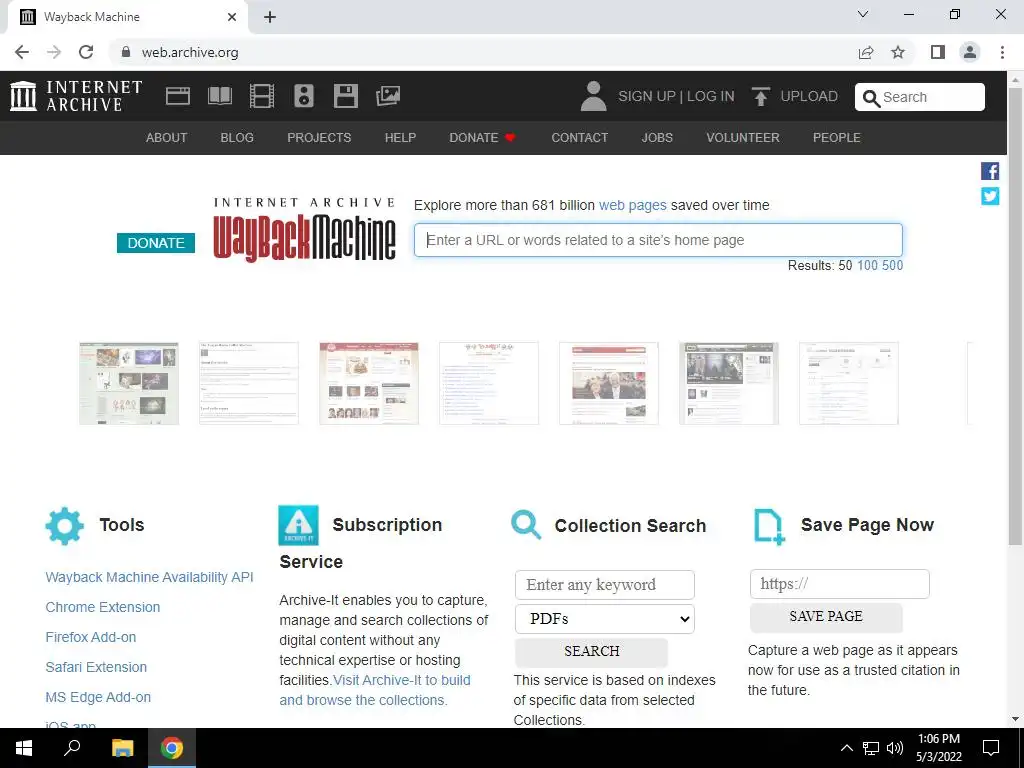
Task: Open Chrome tab search chevron
Action: click(x=863, y=14)
